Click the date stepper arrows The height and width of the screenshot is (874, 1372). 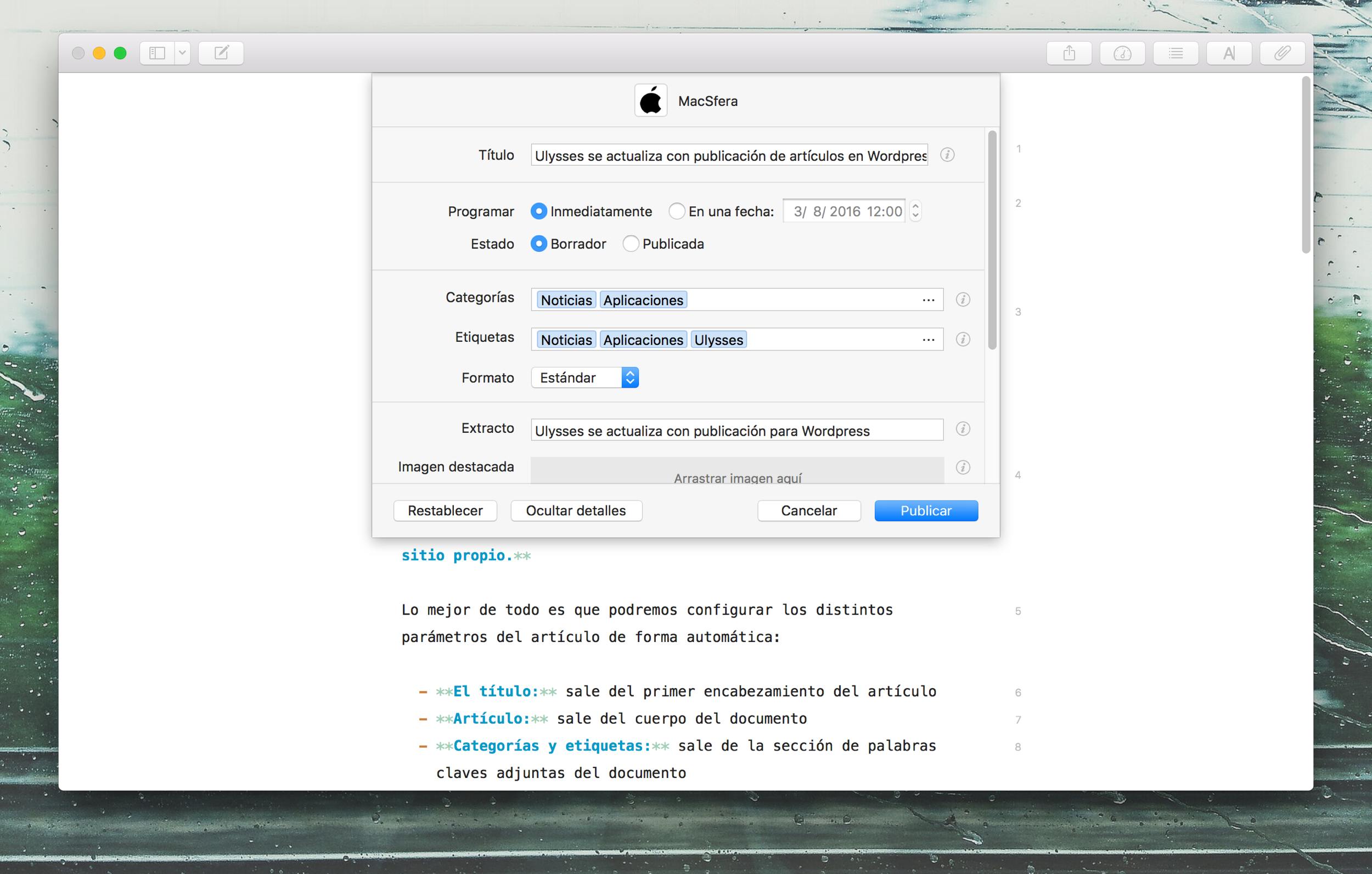(915, 211)
